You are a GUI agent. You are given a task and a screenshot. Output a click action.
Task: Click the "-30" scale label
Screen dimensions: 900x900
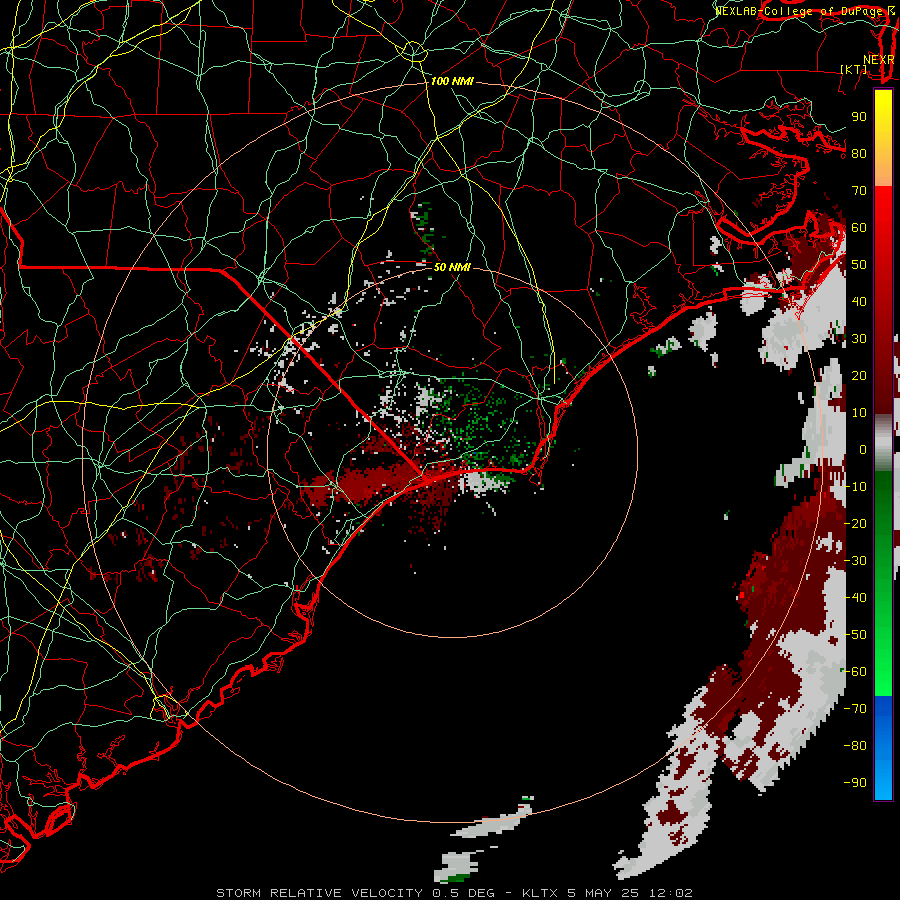(855, 561)
